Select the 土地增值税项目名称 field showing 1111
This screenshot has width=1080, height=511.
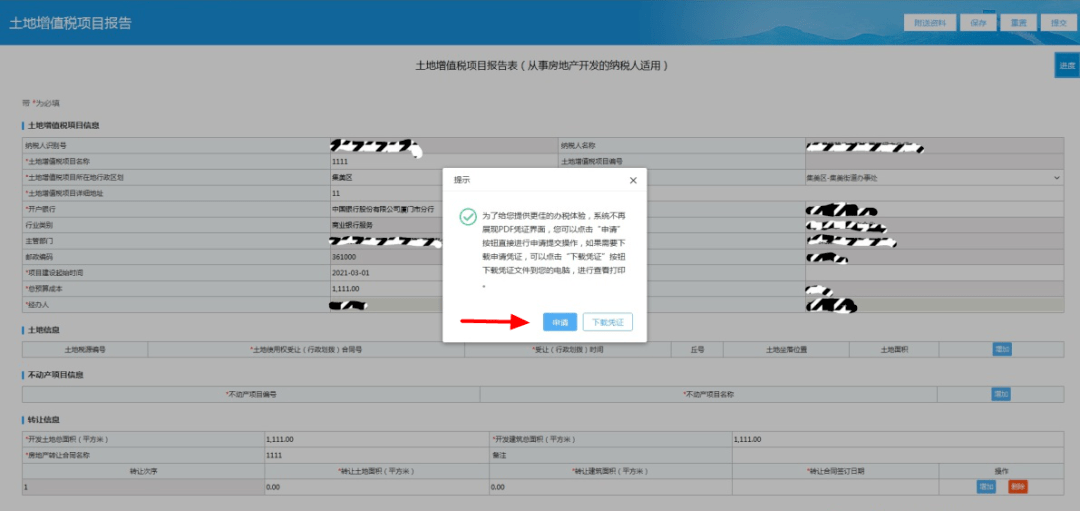[443, 162]
